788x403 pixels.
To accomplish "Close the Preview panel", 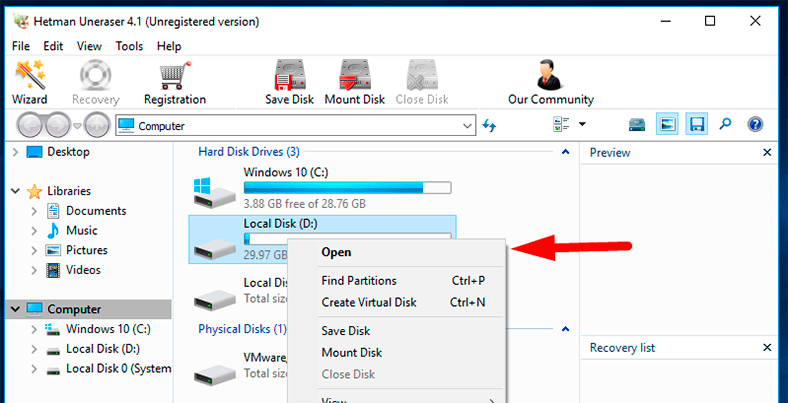I will pyautogui.click(x=767, y=152).
